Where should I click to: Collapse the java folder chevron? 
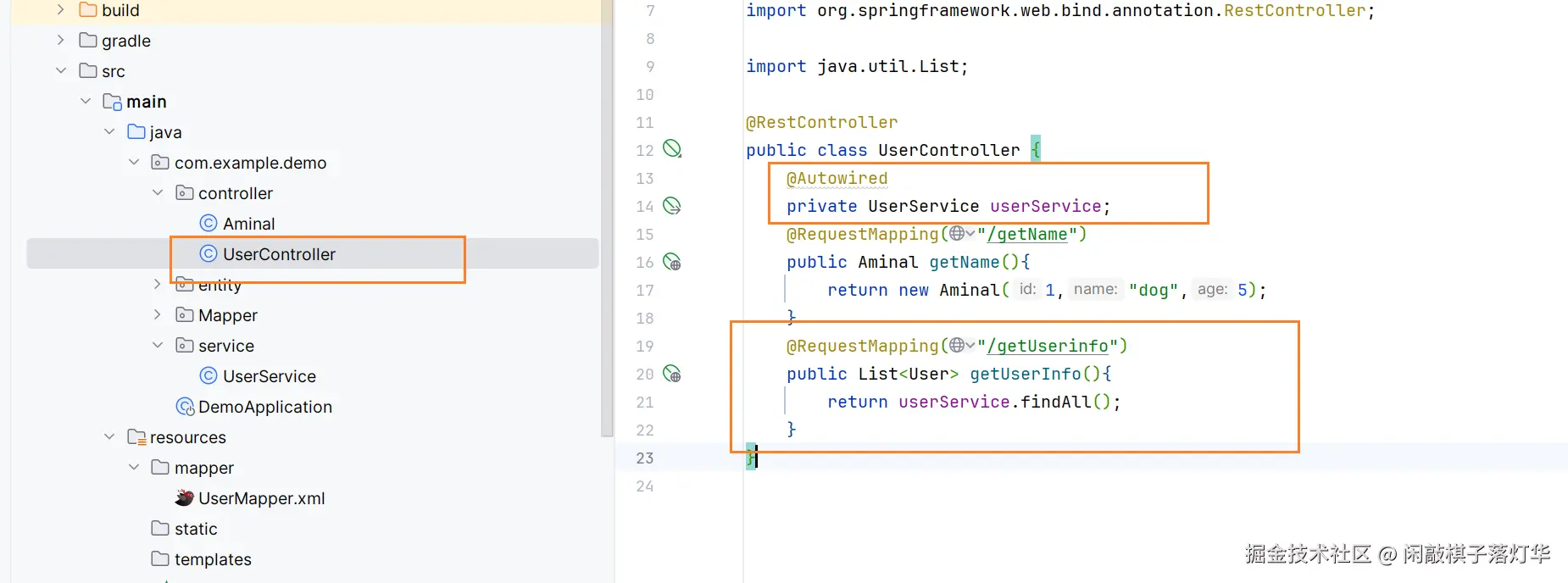(x=109, y=131)
